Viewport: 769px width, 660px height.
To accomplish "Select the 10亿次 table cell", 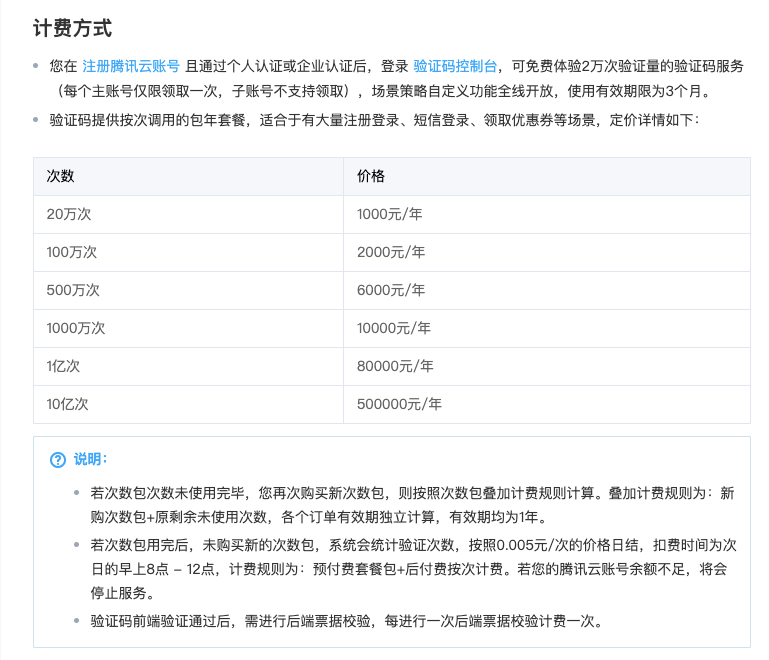I will pos(188,405).
